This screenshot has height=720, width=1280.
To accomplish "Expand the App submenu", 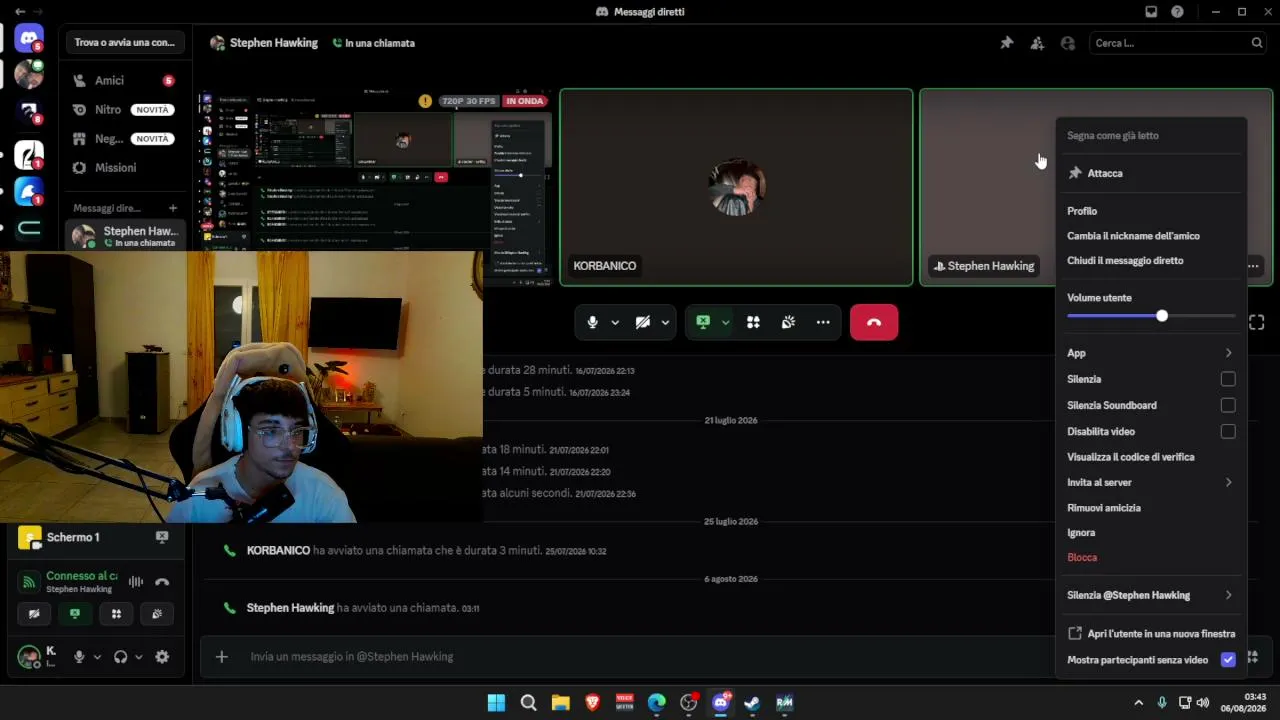I will (x=1151, y=353).
